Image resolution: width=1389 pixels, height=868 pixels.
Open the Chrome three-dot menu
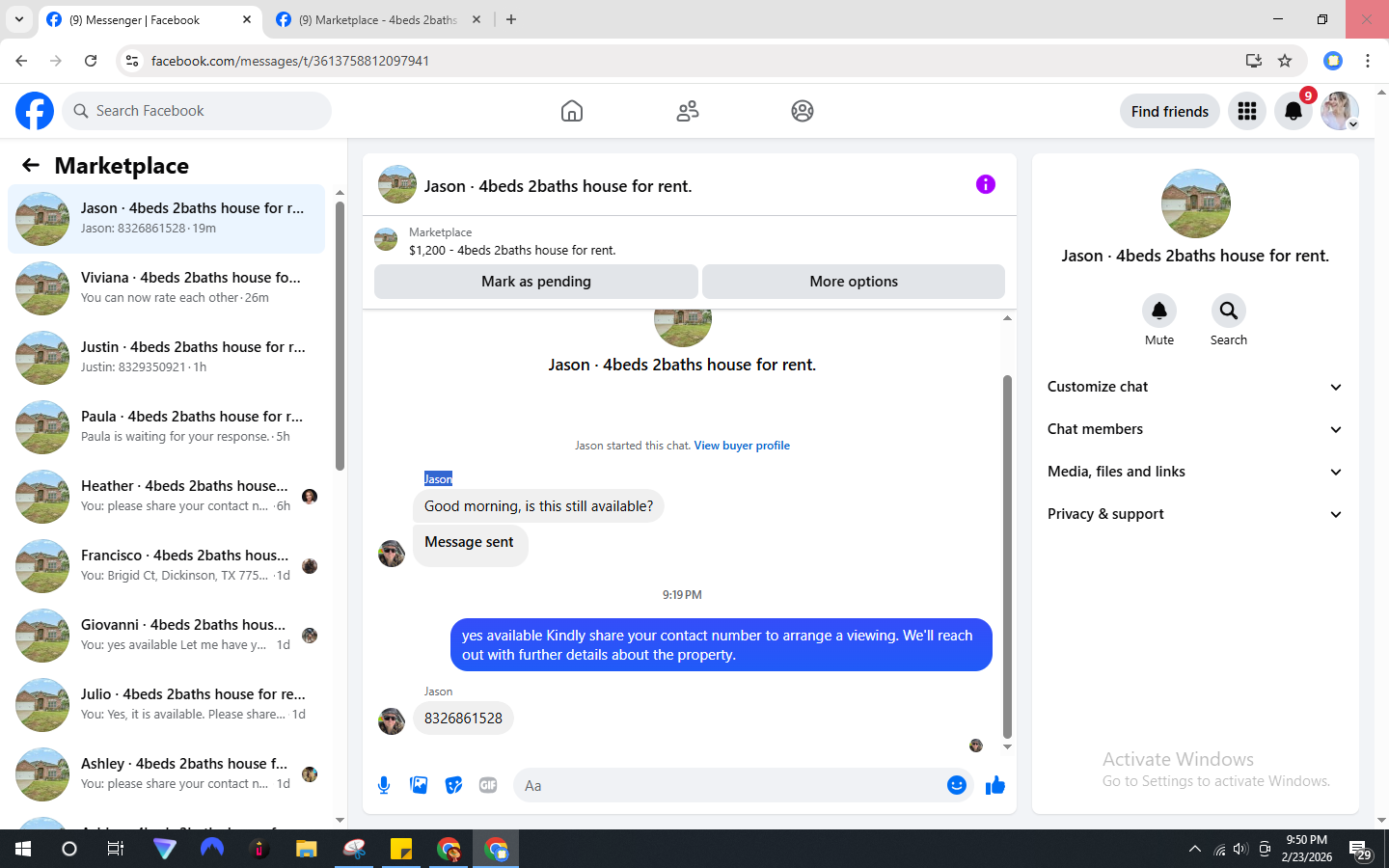pyautogui.click(x=1368, y=61)
